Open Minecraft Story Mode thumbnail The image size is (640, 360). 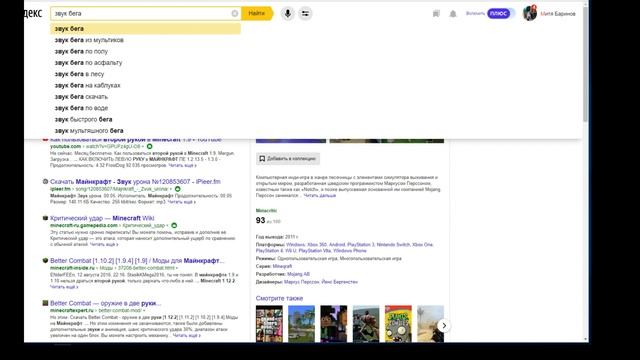click(333, 324)
